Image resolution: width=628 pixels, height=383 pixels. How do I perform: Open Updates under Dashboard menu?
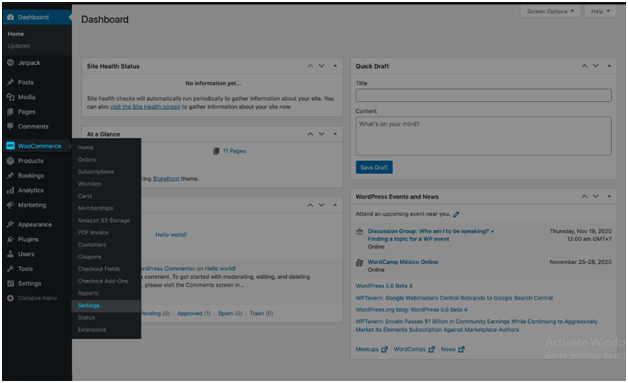18,46
